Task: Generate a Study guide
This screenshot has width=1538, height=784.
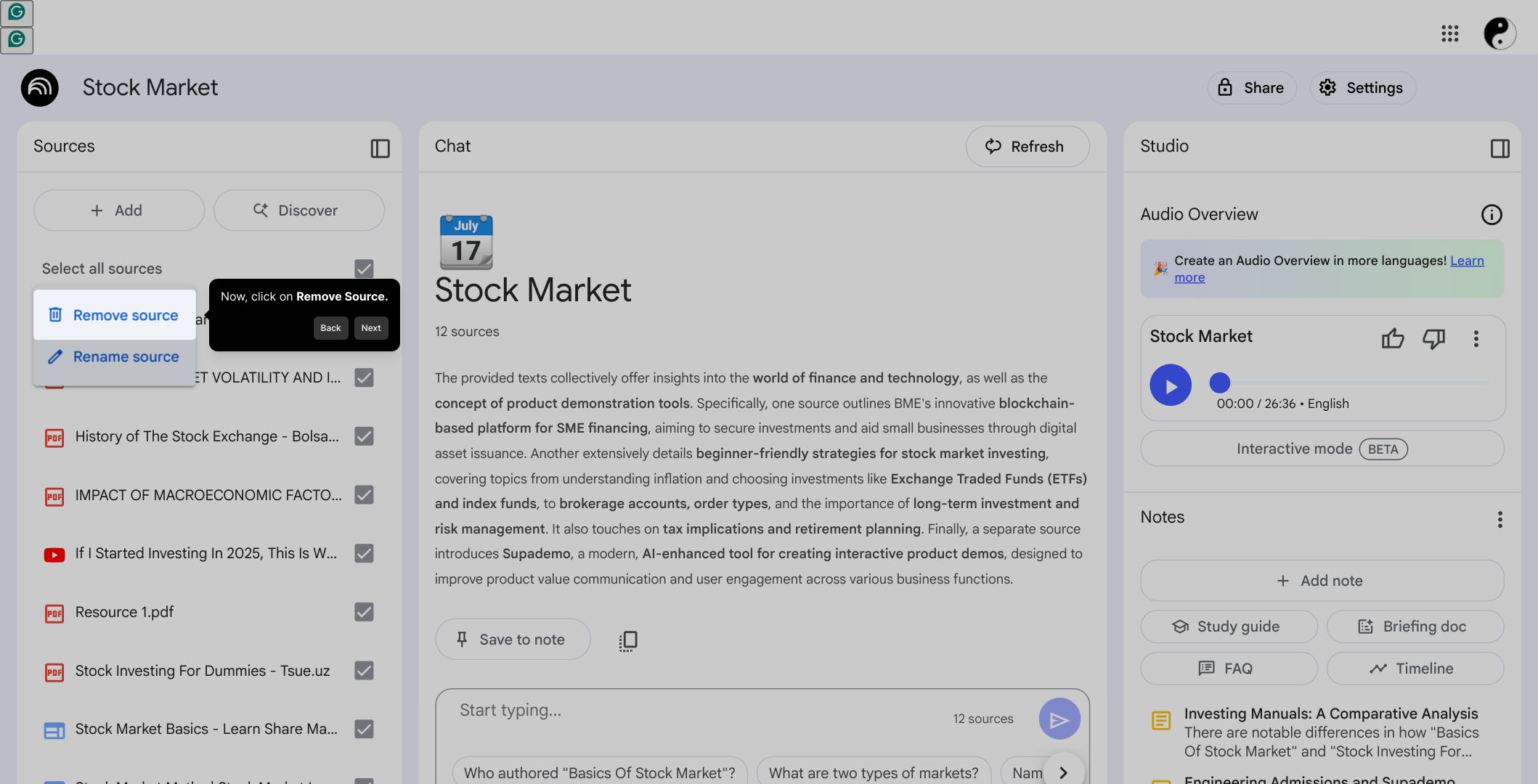Action: click(1229, 626)
